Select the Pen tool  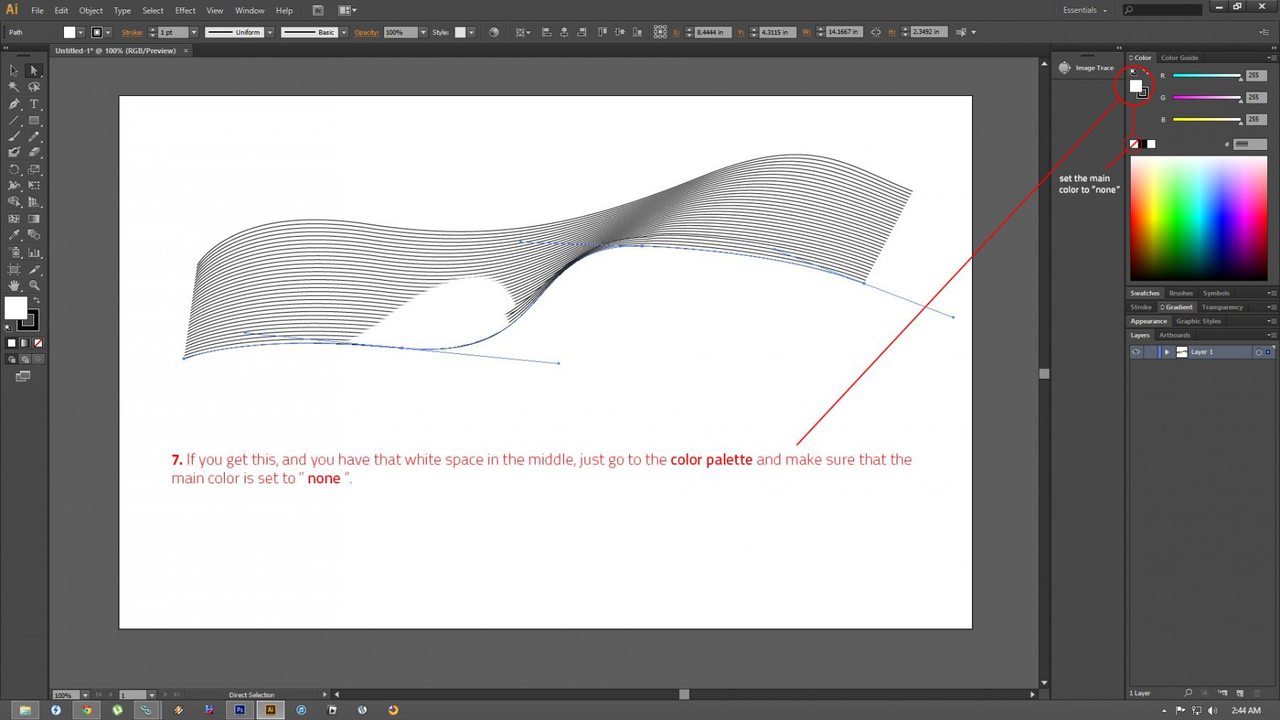pyautogui.click(x=14, y=104)
